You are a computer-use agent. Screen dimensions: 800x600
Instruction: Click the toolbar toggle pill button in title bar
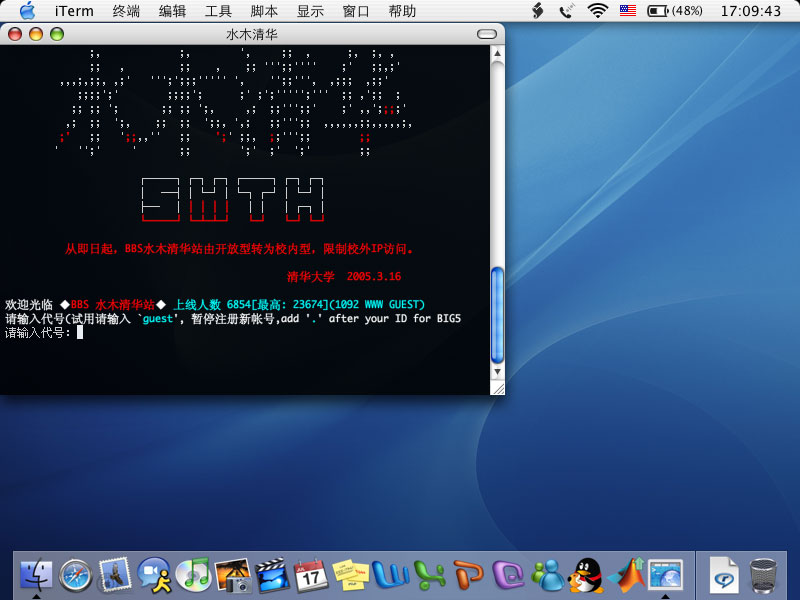click(487, 34)
